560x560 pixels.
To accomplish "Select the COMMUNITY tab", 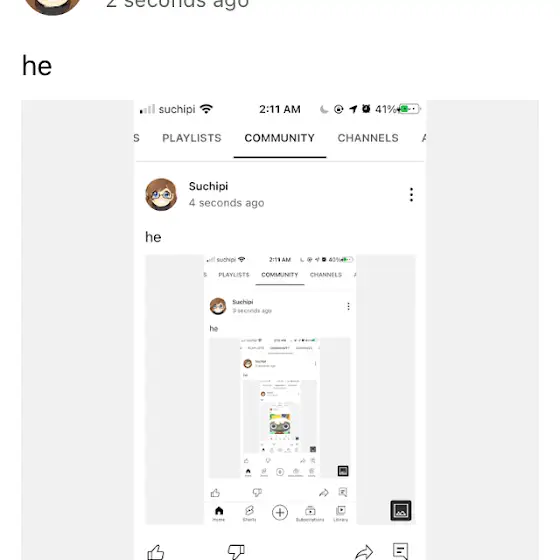I will pyautogui.click(x=280, y=138).
